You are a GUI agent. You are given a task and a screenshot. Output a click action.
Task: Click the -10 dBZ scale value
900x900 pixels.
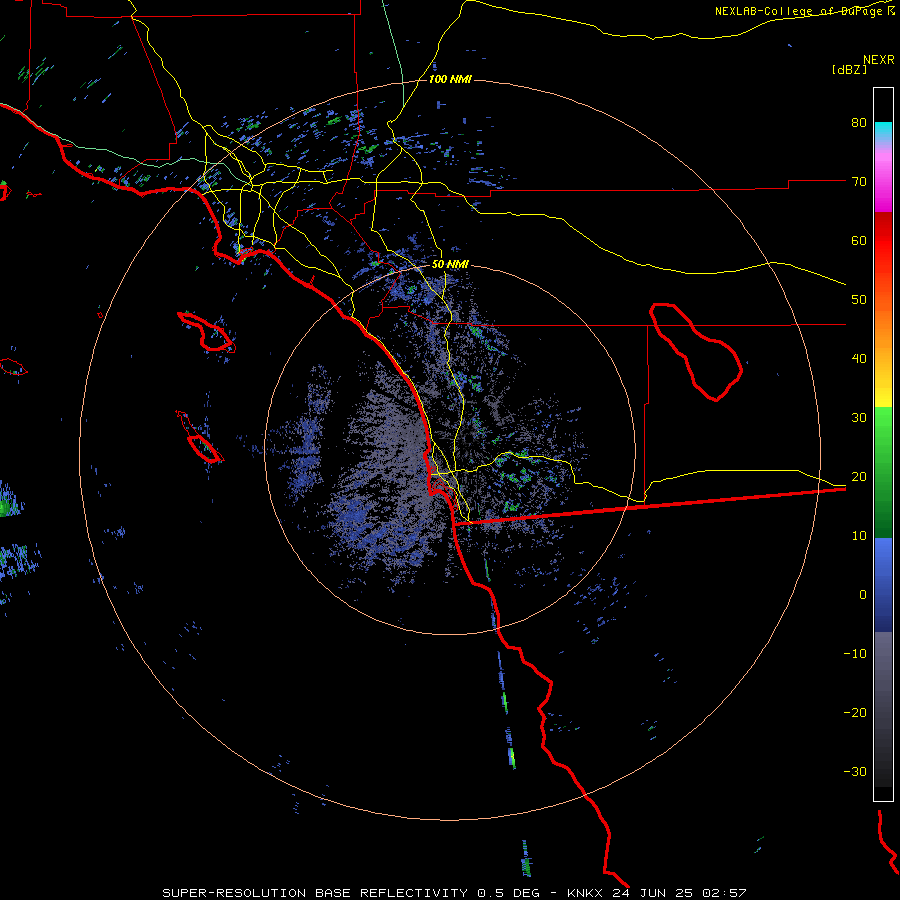(855, 654)
